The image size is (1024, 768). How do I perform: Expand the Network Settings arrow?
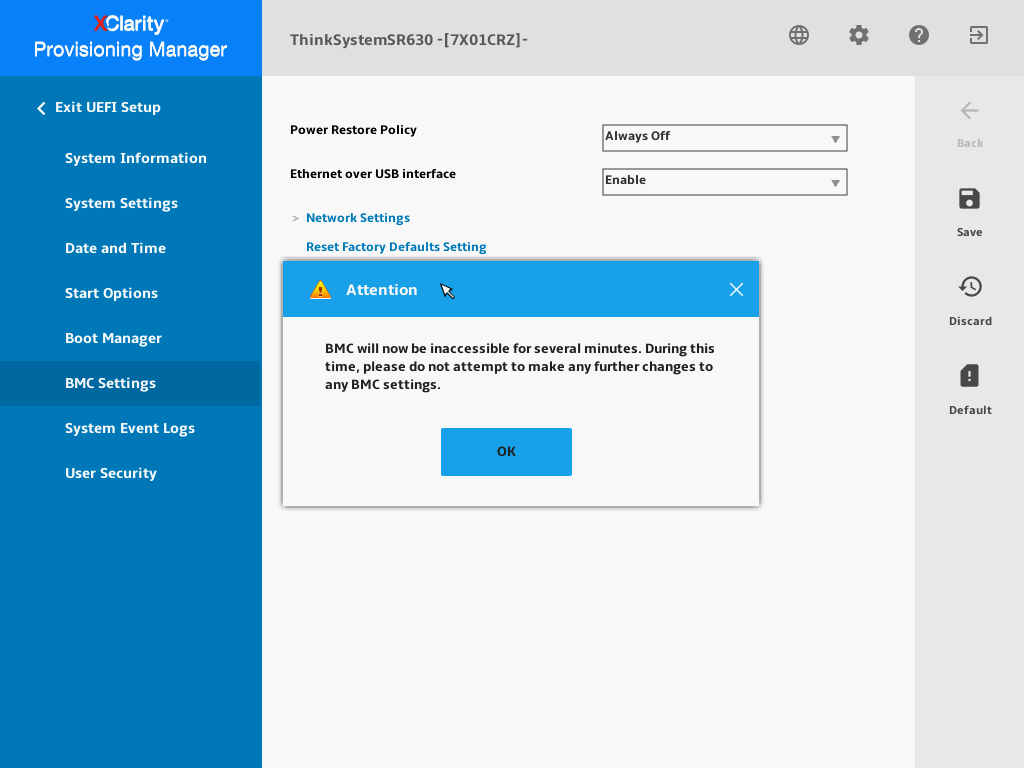[295, 218]
